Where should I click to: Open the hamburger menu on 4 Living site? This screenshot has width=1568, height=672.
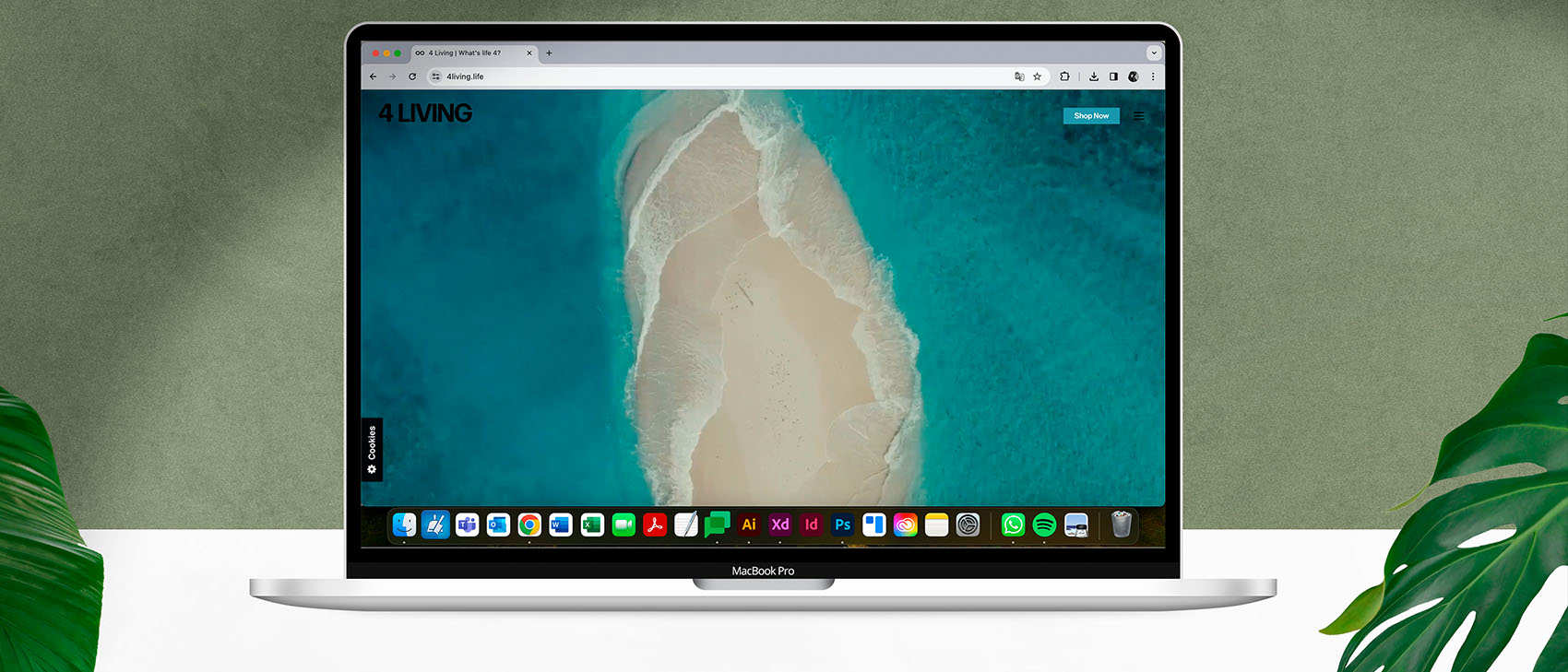click(x=1139, y=116)
